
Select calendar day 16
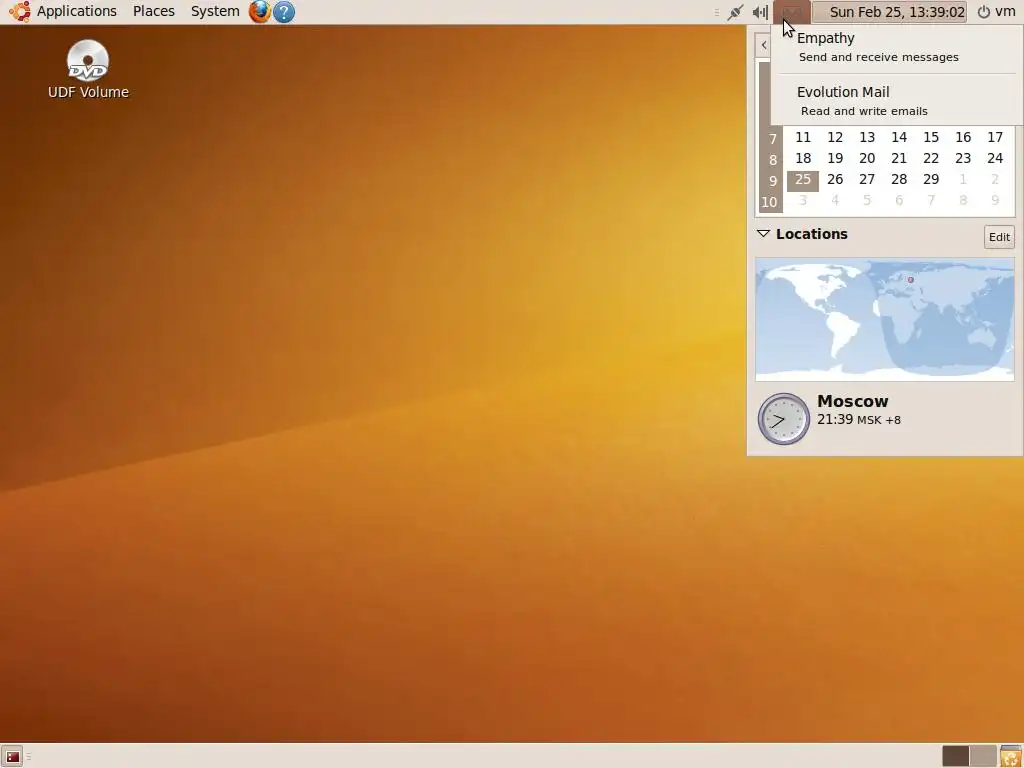pyautogui.click(x=963, y=137)
